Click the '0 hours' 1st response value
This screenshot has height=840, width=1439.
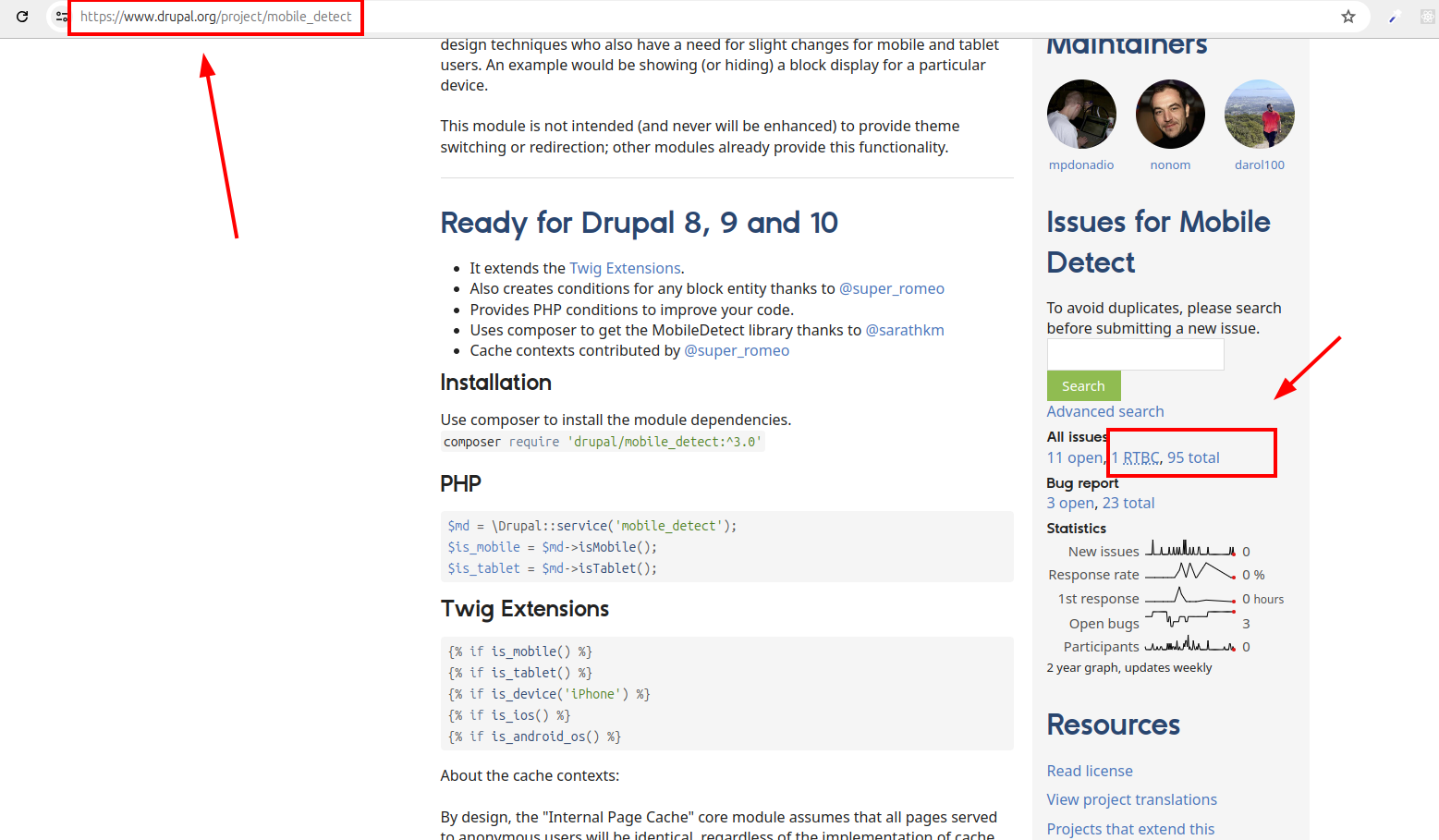point(1263,600)
